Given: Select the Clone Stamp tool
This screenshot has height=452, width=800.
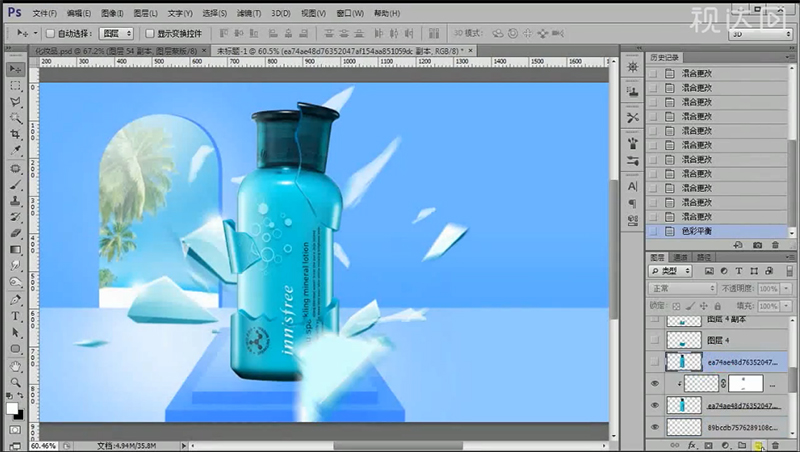Looking at the screenshot, I should point(15,200).
